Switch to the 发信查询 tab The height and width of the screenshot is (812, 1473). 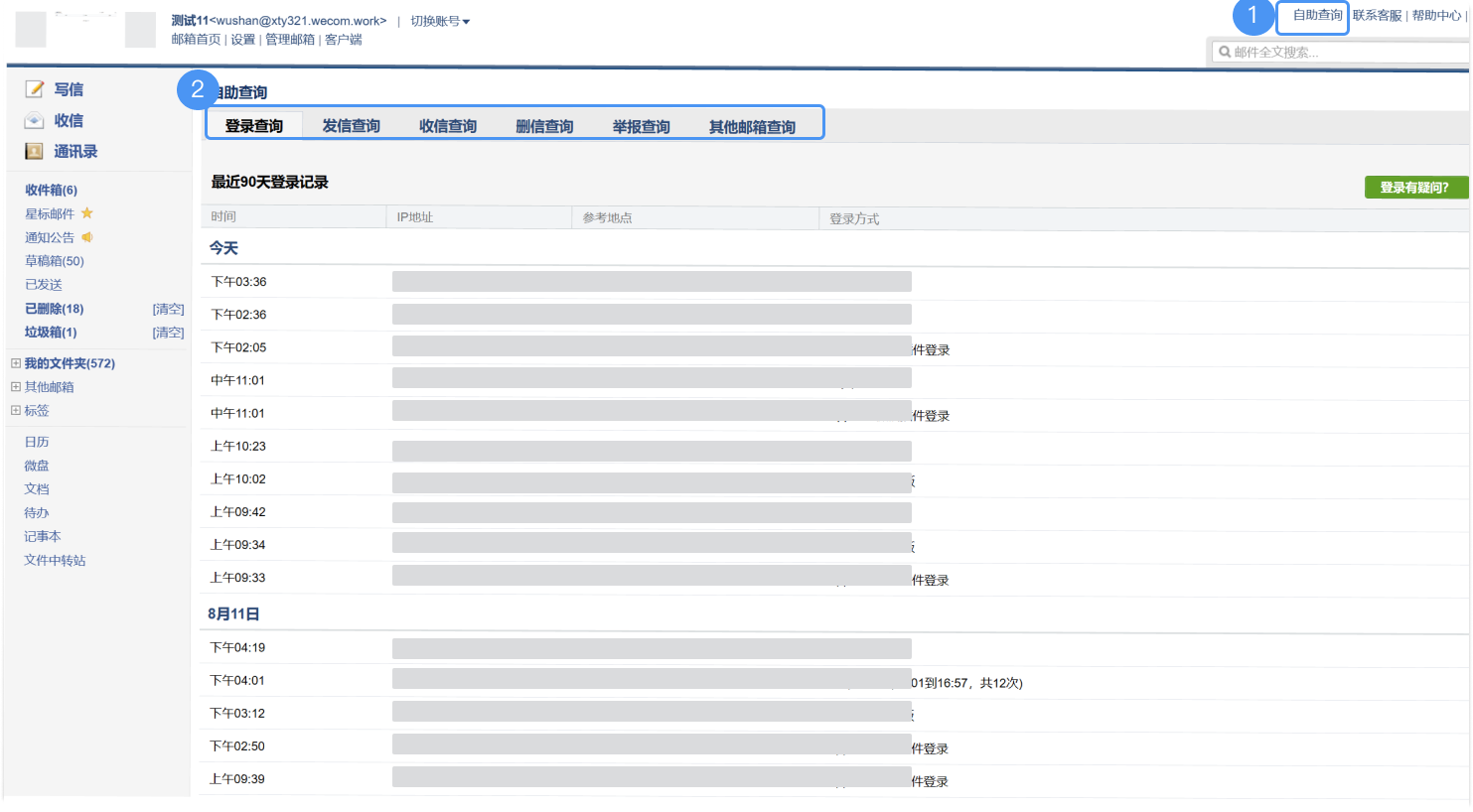point(351,126)
